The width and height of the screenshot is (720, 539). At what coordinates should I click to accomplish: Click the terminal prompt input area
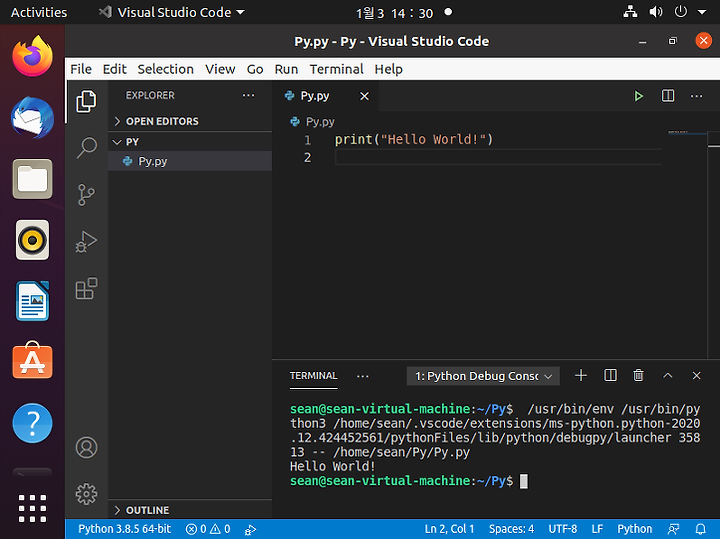point(523,481)
